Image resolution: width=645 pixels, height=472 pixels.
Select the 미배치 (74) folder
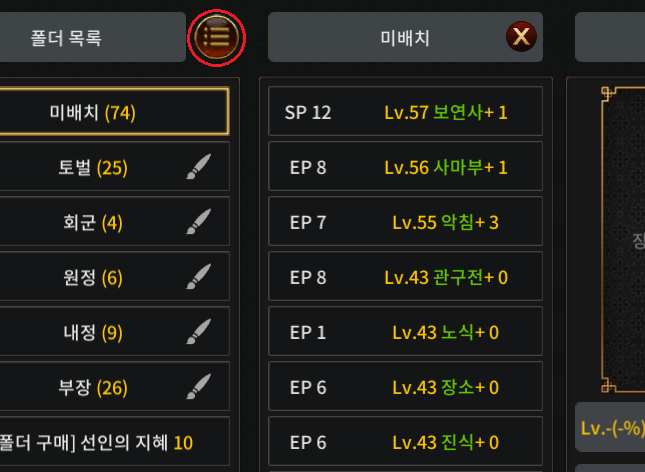pyautogui.click(x=114, y=112)
